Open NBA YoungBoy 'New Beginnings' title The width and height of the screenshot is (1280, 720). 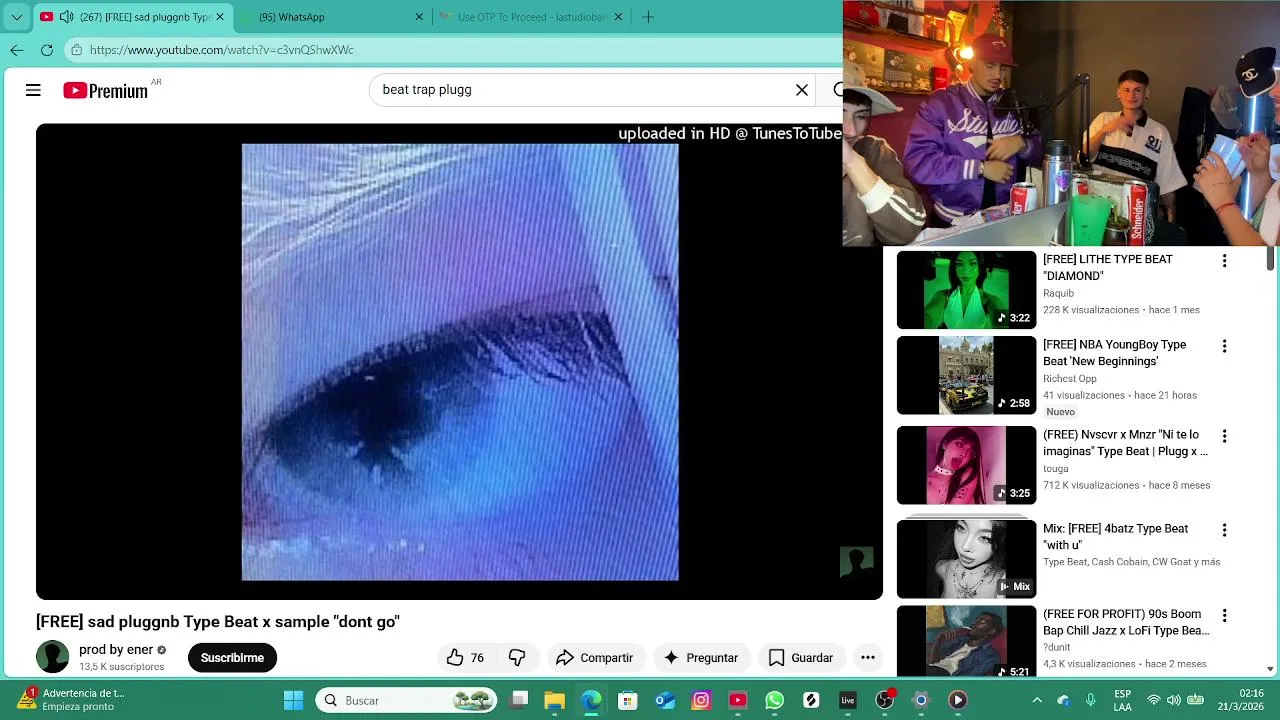(1114, 353)
